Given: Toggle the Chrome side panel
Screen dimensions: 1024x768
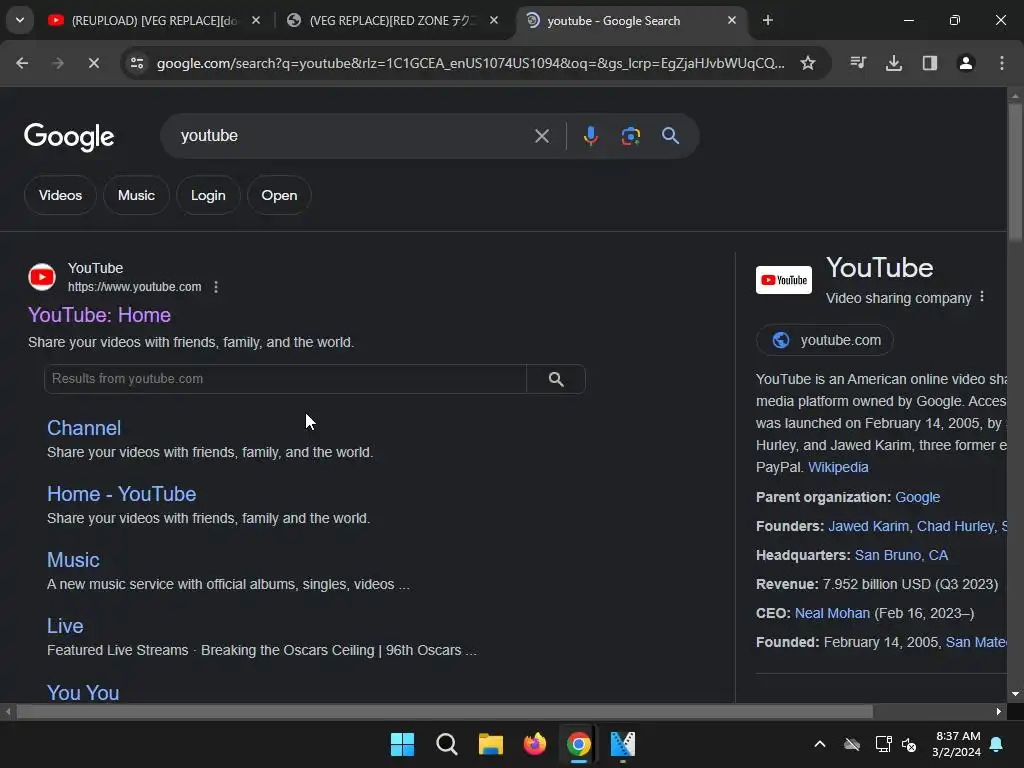Looking at the screenshot, I should pyautogui.click(x=930, y=63).
